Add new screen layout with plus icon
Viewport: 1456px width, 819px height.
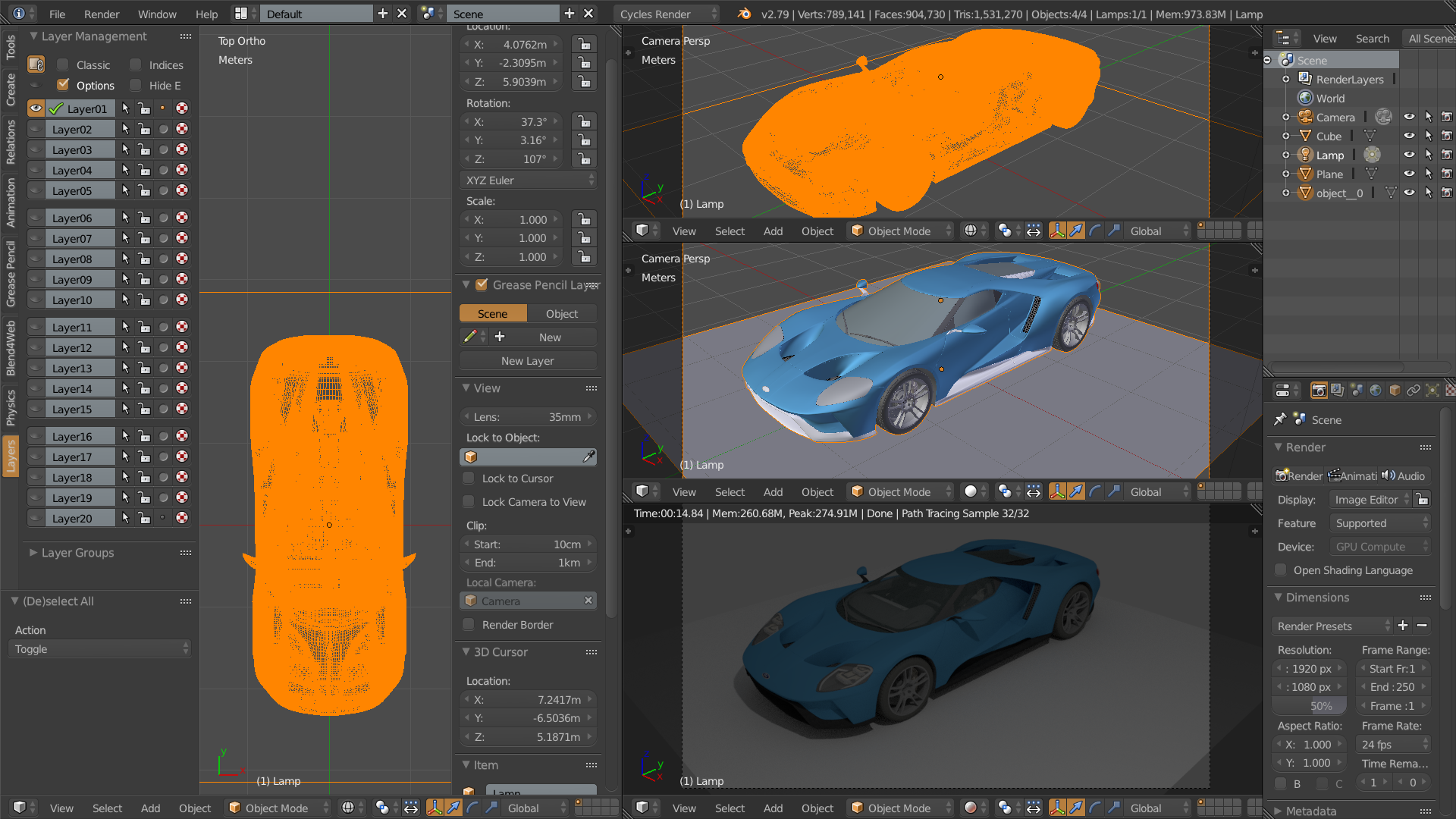383,14
